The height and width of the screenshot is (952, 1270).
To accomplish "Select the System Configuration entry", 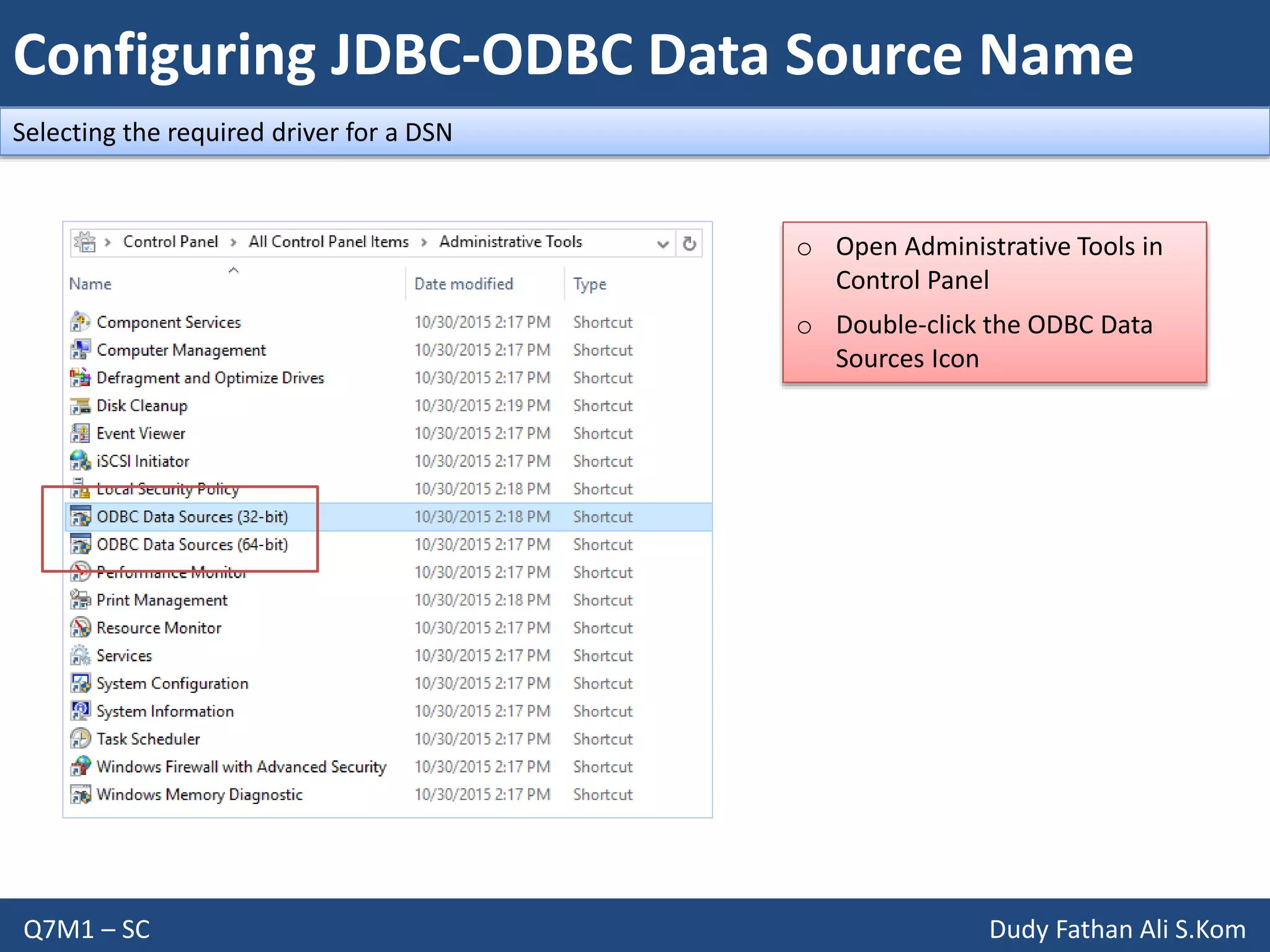I will pos(172,684).
